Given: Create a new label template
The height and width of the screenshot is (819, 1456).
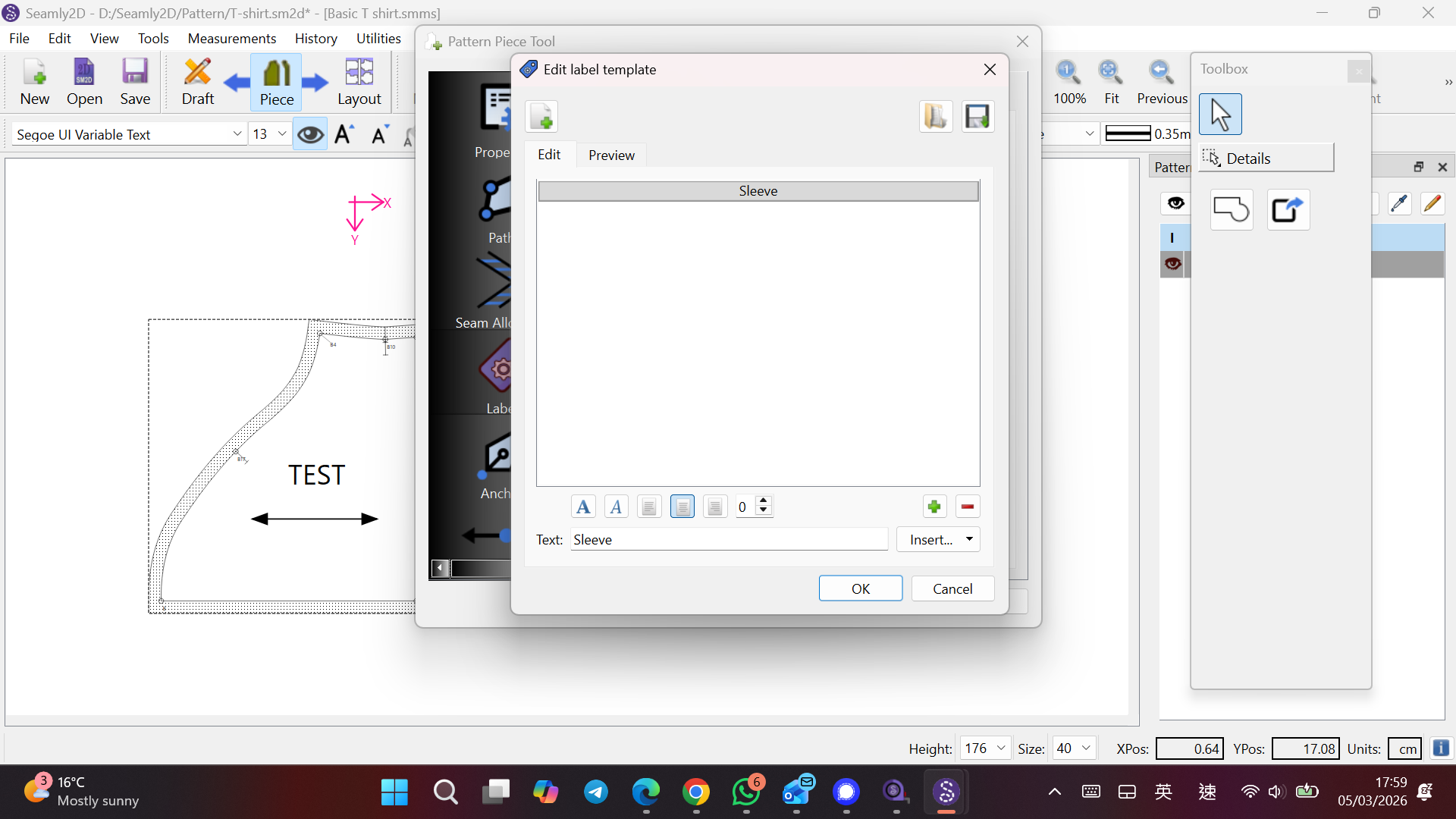Looking at the screenshot, I should [541, 117].
